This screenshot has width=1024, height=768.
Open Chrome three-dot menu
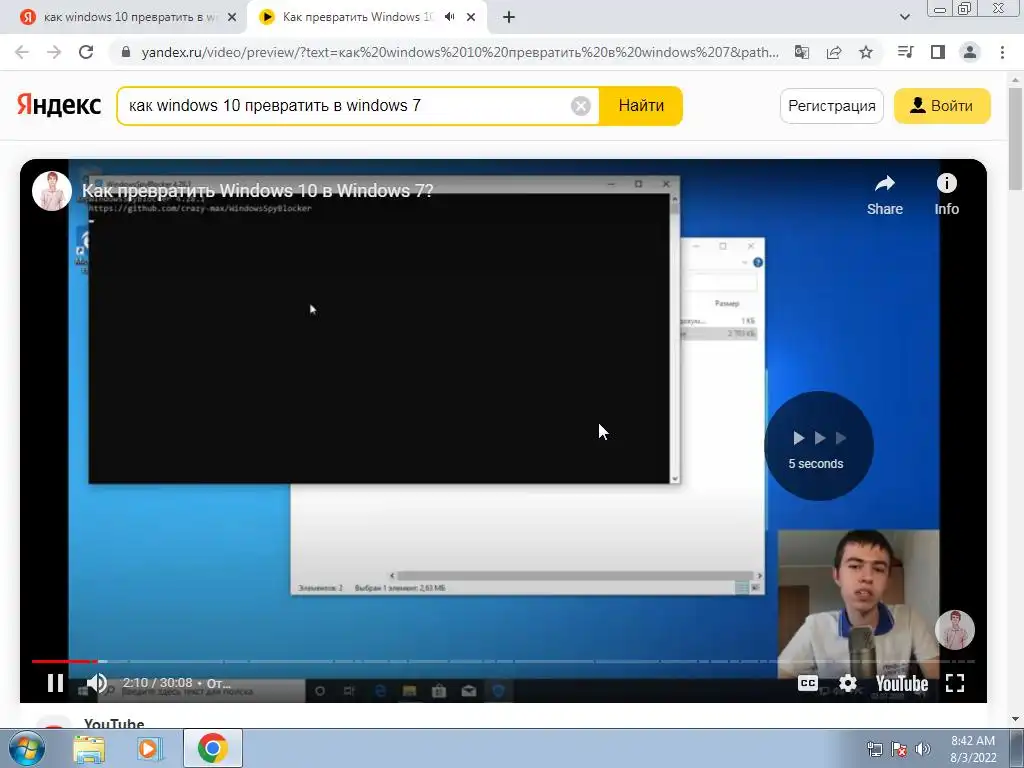[1002, 52]
